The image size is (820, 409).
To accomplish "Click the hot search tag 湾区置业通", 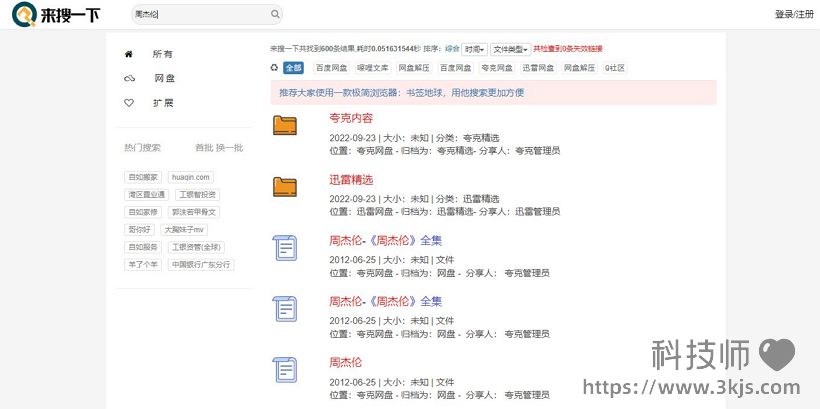I will pyautogui.click(x=146, y=195).
